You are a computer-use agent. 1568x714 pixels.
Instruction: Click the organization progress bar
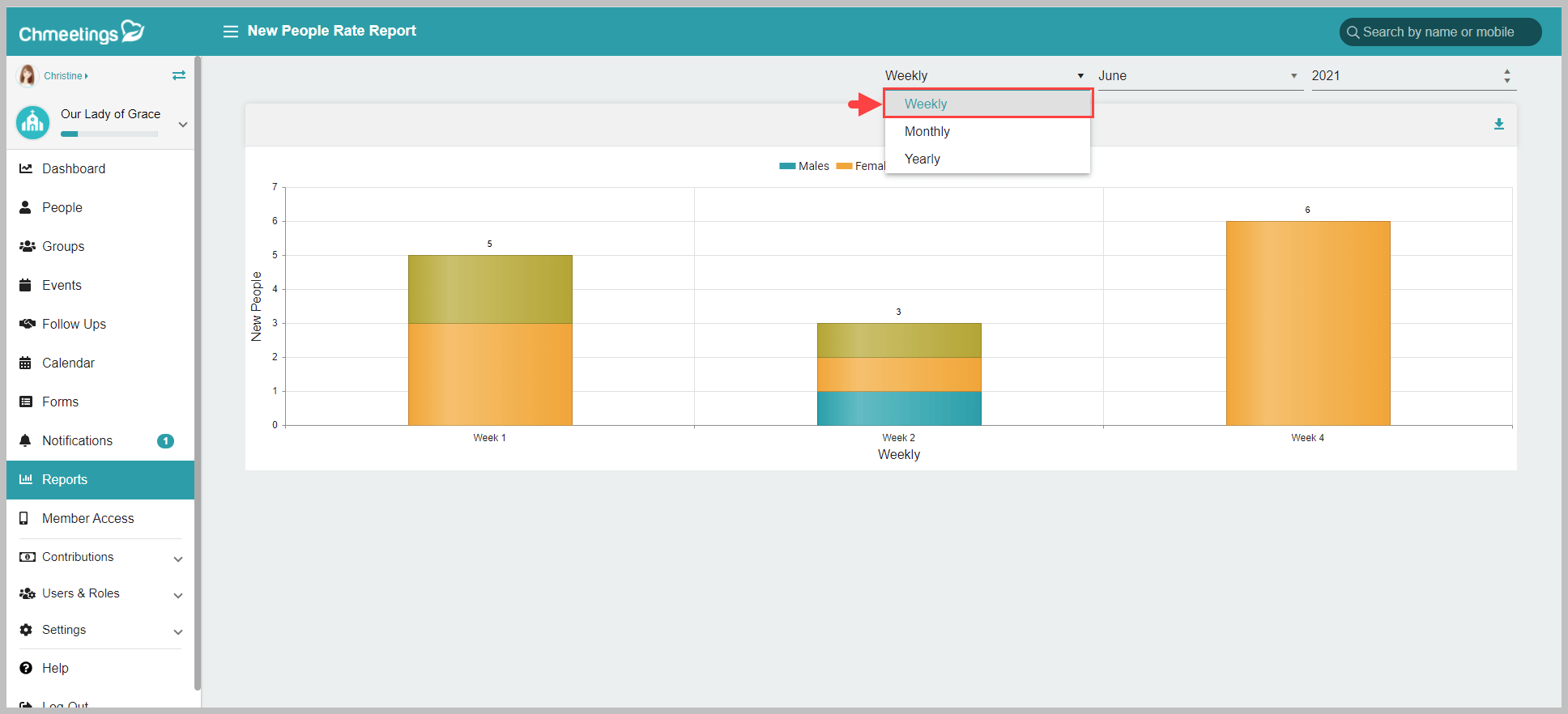tap(109, 134)
